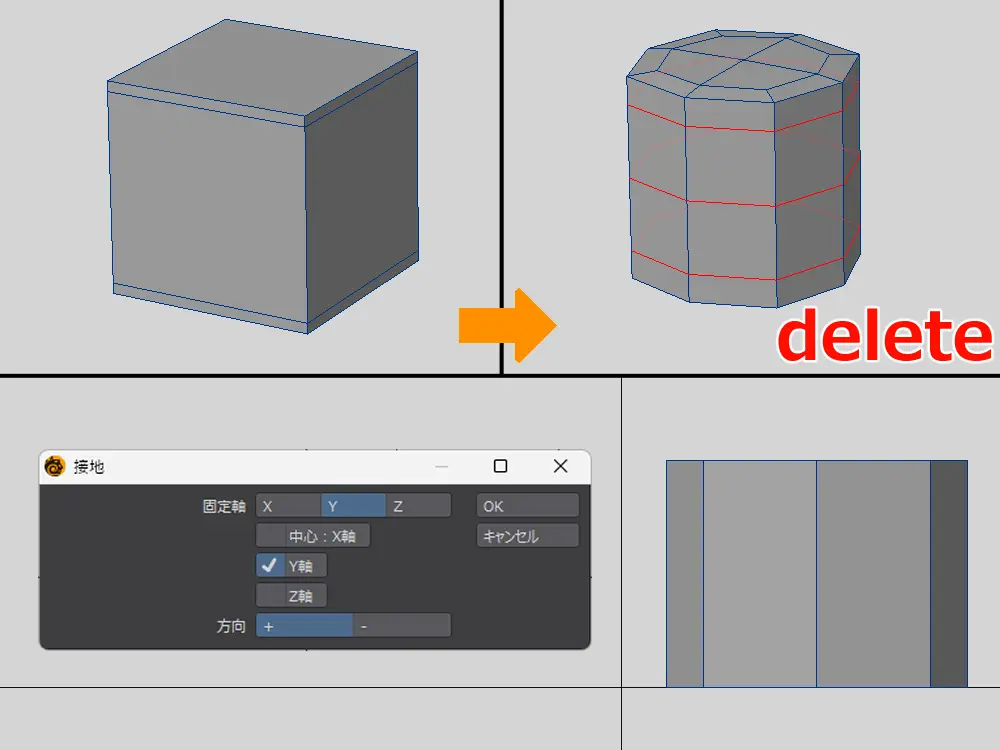Click the side-view model in the bottom-right viewport

point(816,573)
